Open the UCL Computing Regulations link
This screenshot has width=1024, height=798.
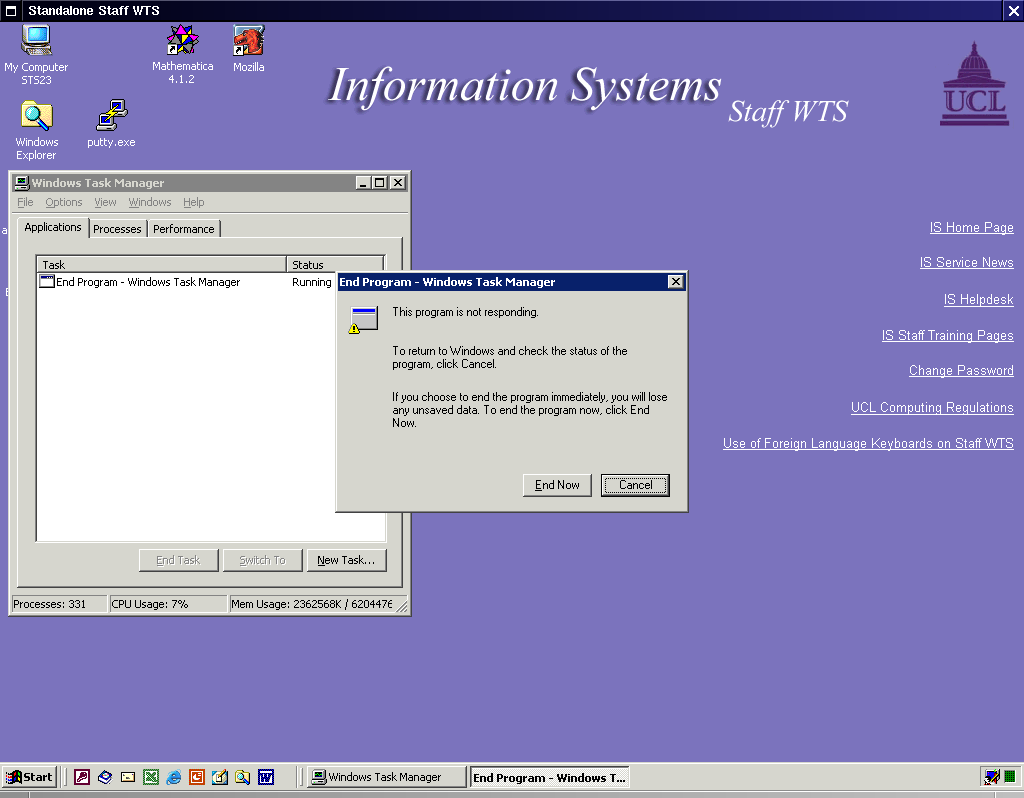click(932, 407)
